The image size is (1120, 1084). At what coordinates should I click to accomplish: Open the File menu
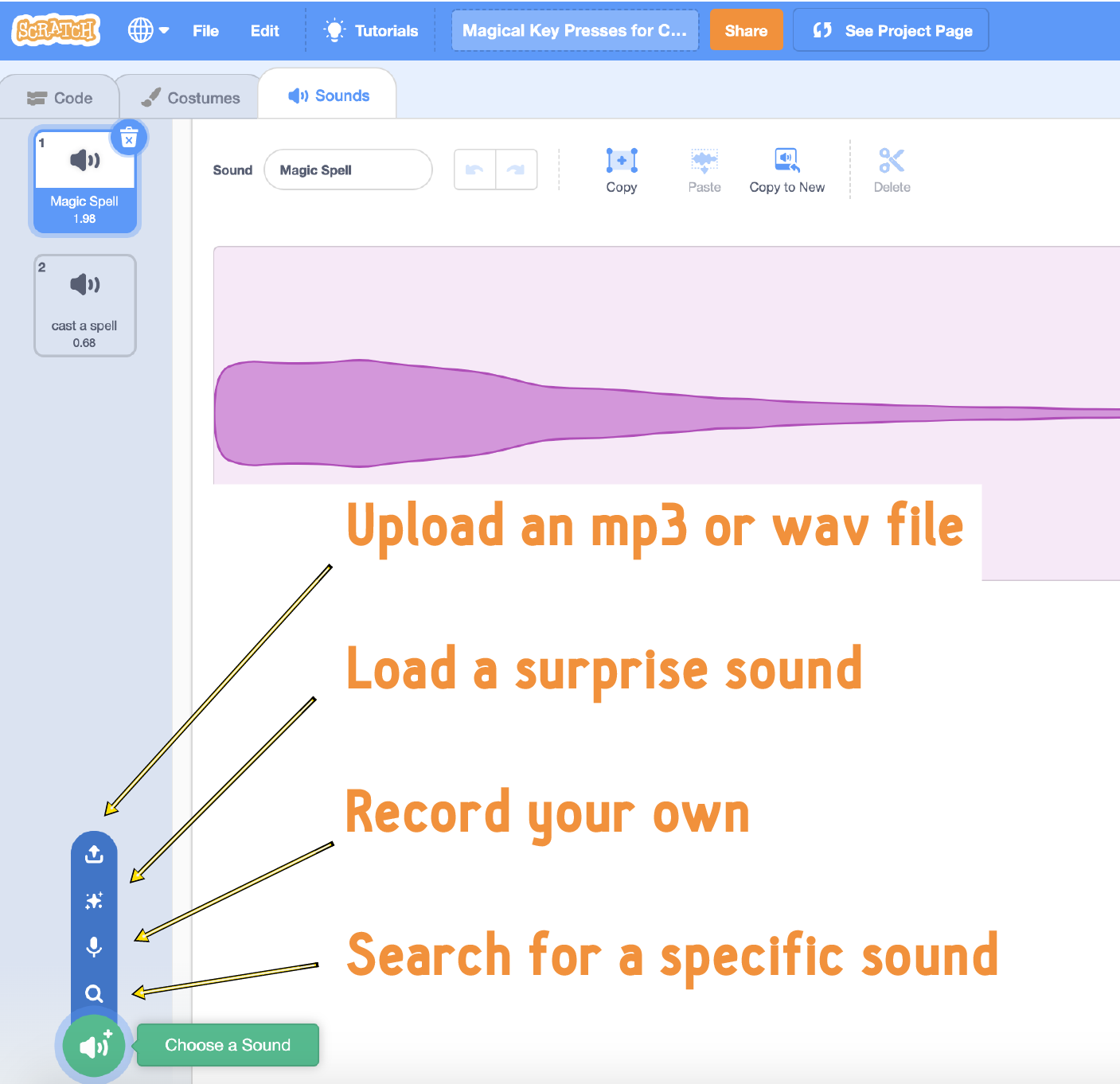click(x=205, y=30)
